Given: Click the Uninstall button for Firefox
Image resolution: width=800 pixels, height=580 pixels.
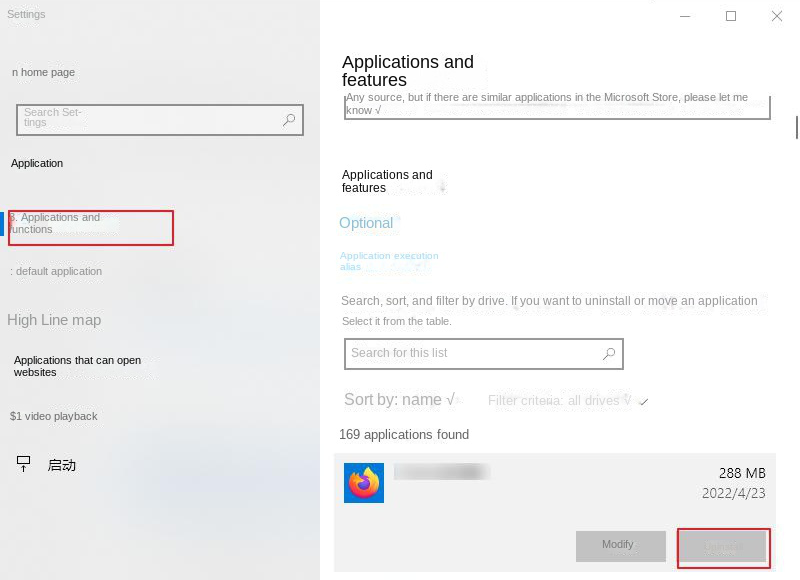Looking at the screenshot, I should tap(724, 547).
